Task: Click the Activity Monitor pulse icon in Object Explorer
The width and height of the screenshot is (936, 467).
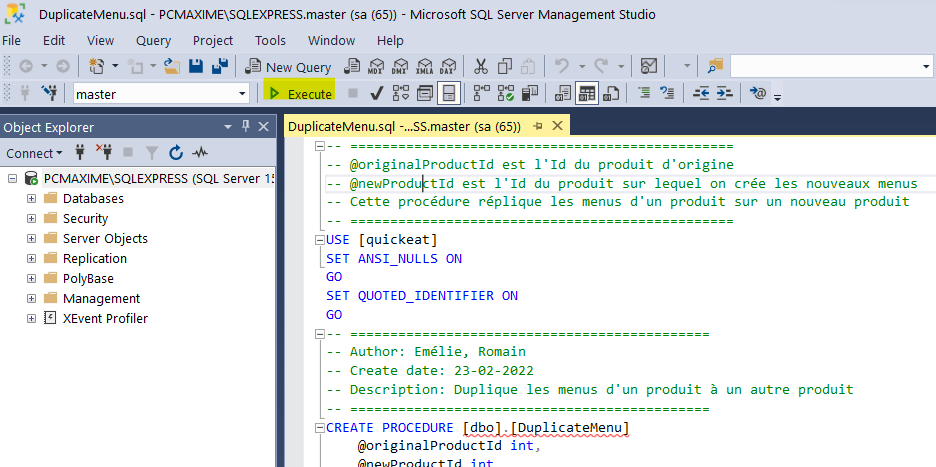Action: coord(200,153)
